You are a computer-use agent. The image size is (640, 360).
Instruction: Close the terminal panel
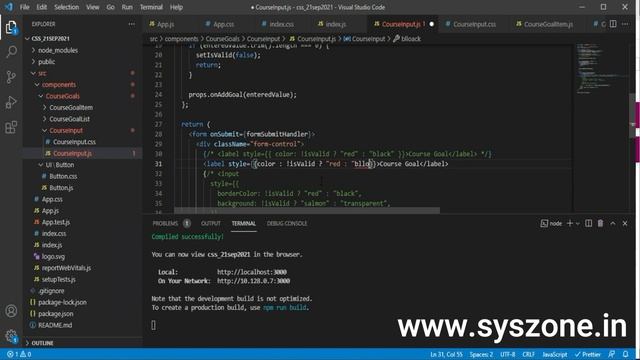pos(625,223)
